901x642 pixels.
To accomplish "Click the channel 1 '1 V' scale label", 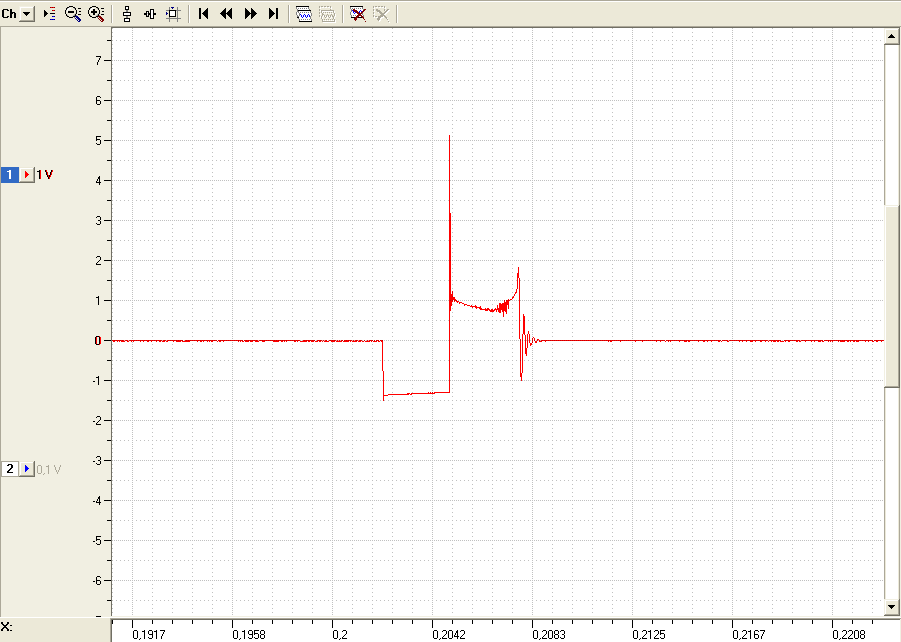I will (x=45, y=175).
